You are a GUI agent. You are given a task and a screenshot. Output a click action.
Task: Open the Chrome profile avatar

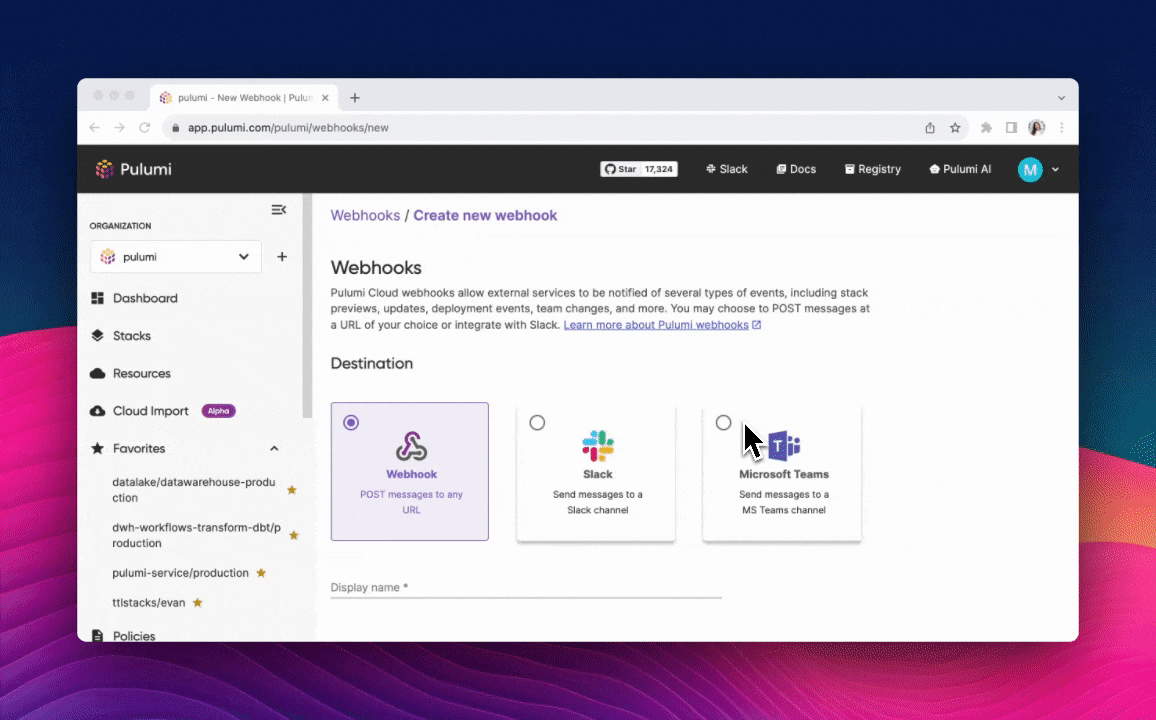[1037, 127]
